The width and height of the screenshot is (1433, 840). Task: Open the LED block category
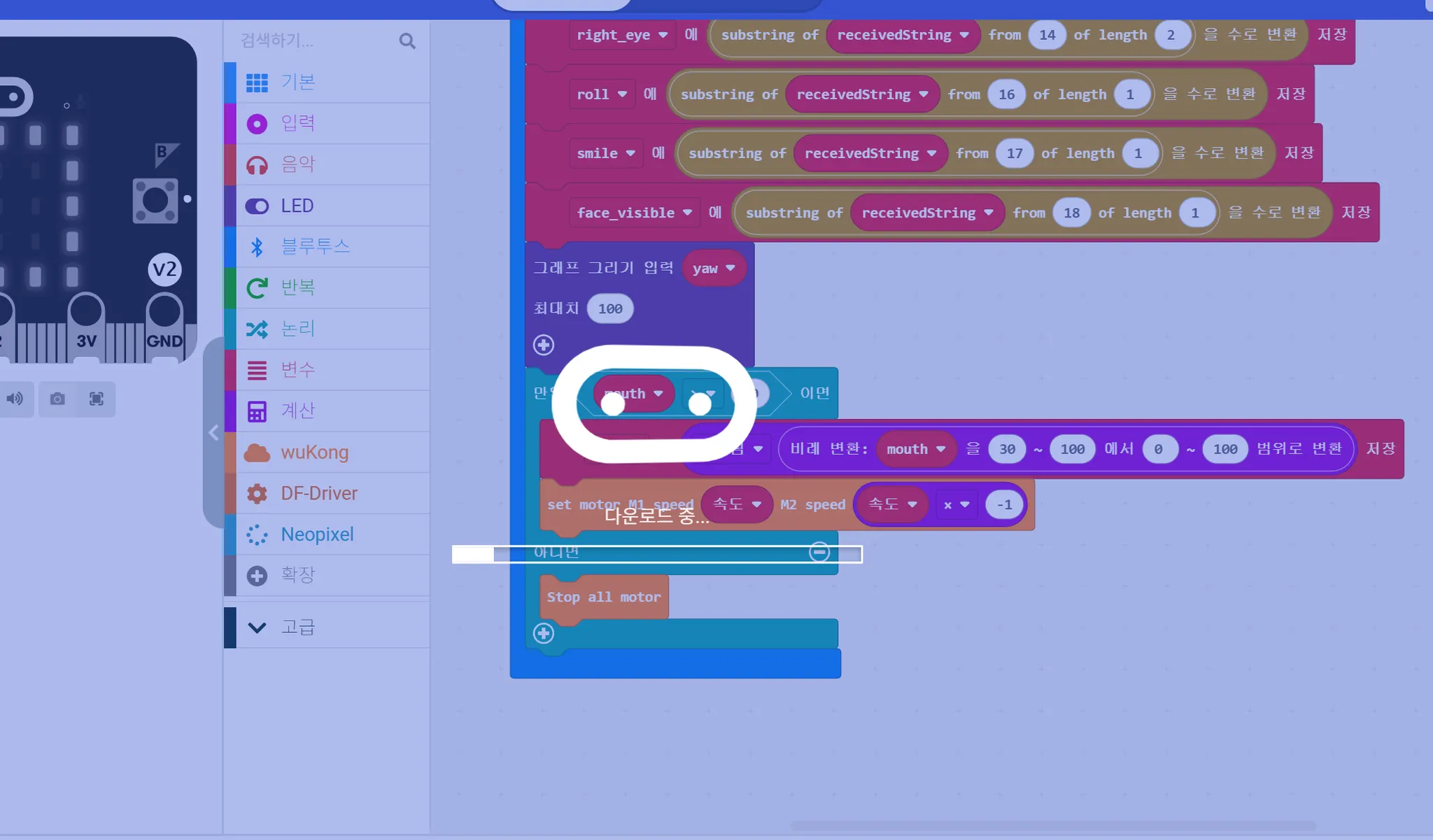coord(297,206)
